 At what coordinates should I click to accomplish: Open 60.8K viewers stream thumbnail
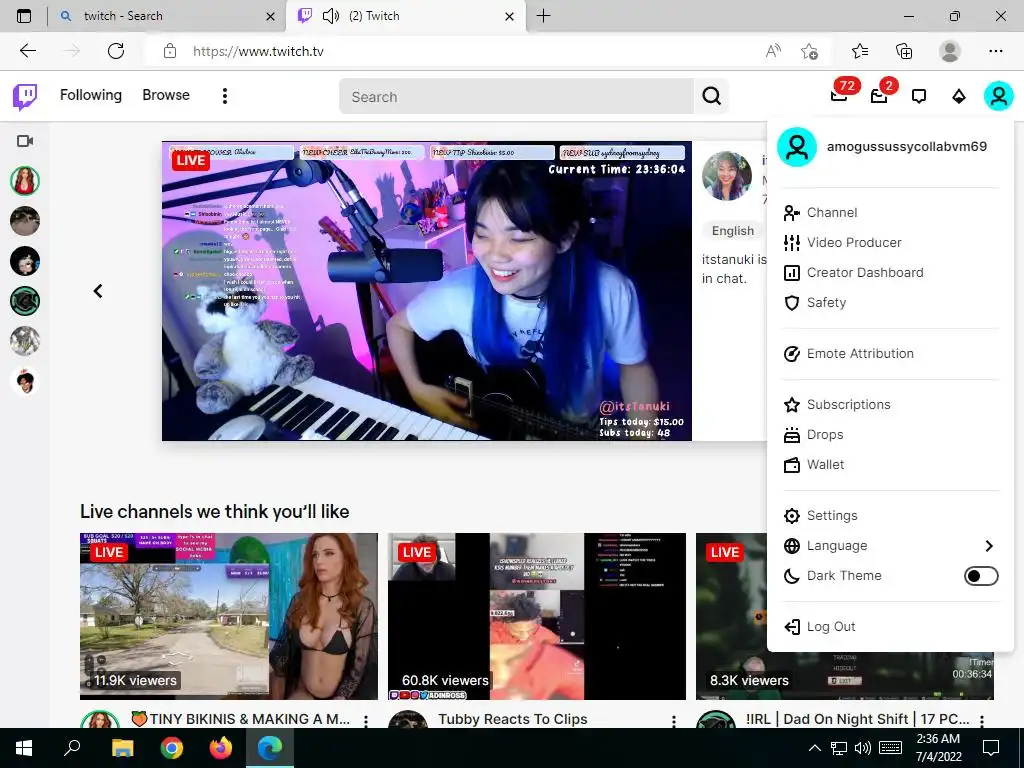pyautogui.click(x=537, y=616)
